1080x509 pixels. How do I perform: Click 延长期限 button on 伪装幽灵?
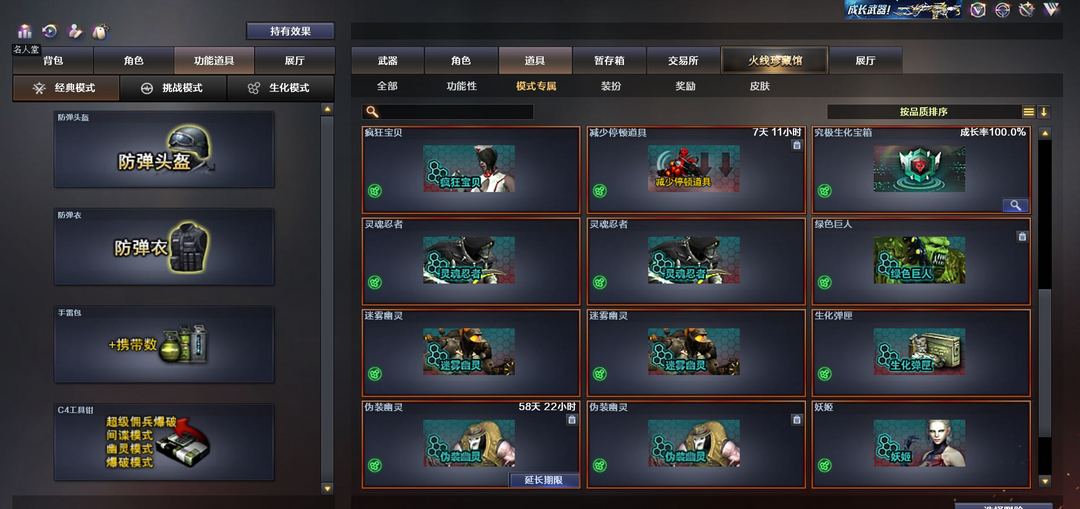[x=544, y=480]
